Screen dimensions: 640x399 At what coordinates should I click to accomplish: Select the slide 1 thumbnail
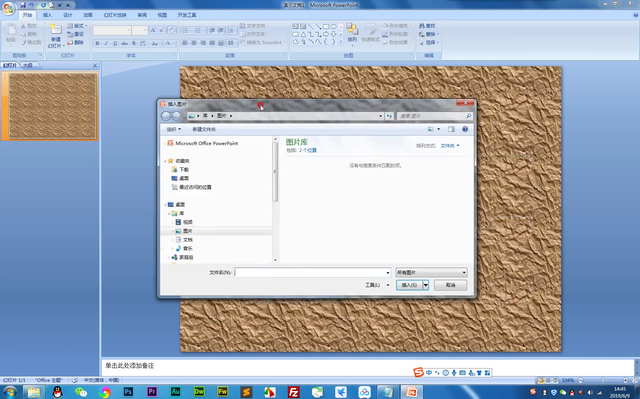click(53, 106)
